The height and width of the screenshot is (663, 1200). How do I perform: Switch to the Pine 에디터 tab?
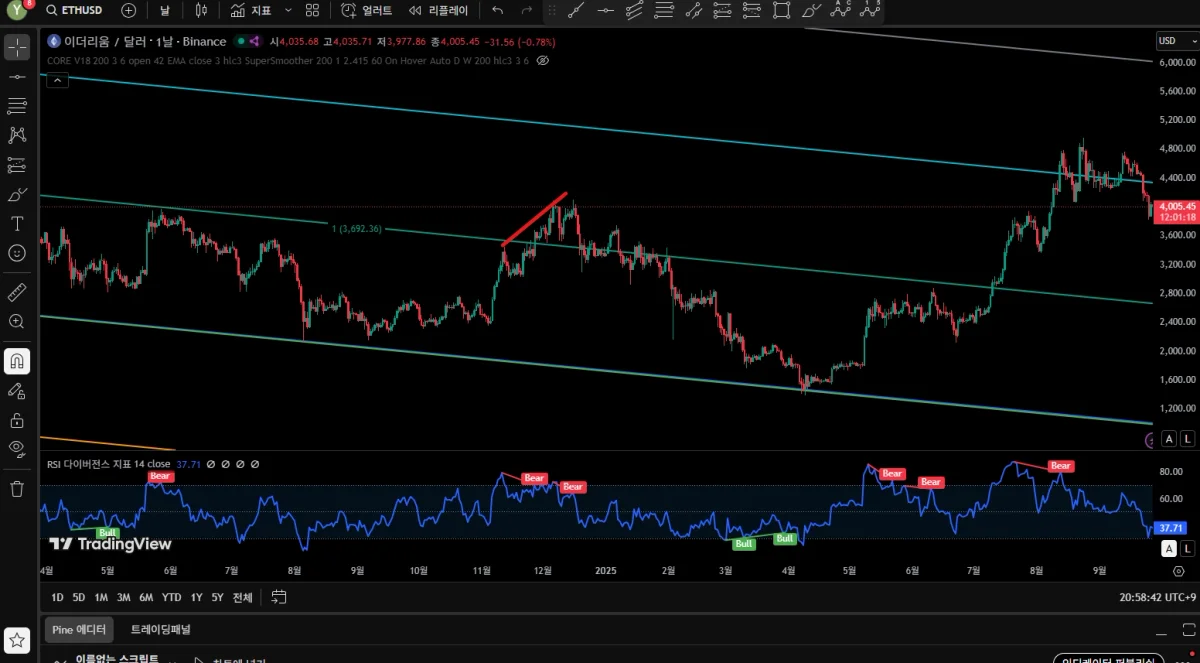[79, 629]
